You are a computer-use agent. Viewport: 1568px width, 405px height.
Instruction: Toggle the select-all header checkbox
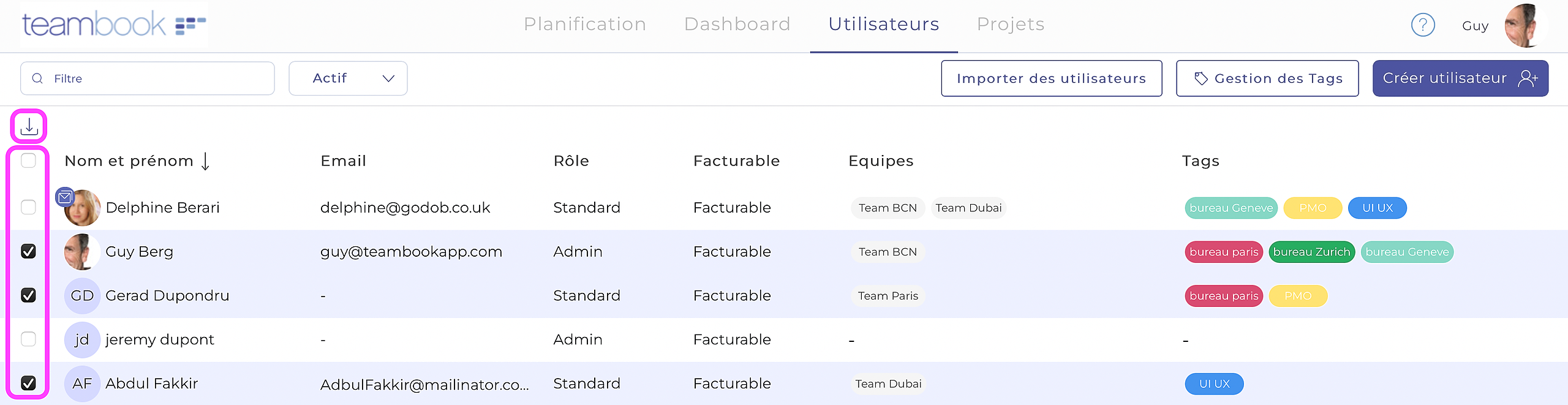[28, 161]
